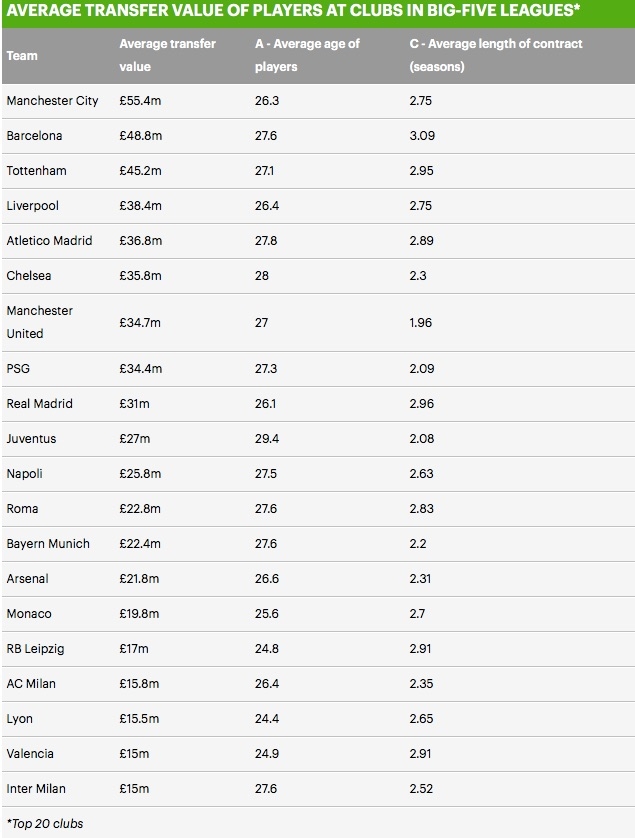Select Real Madrid's £31m value

134,404
